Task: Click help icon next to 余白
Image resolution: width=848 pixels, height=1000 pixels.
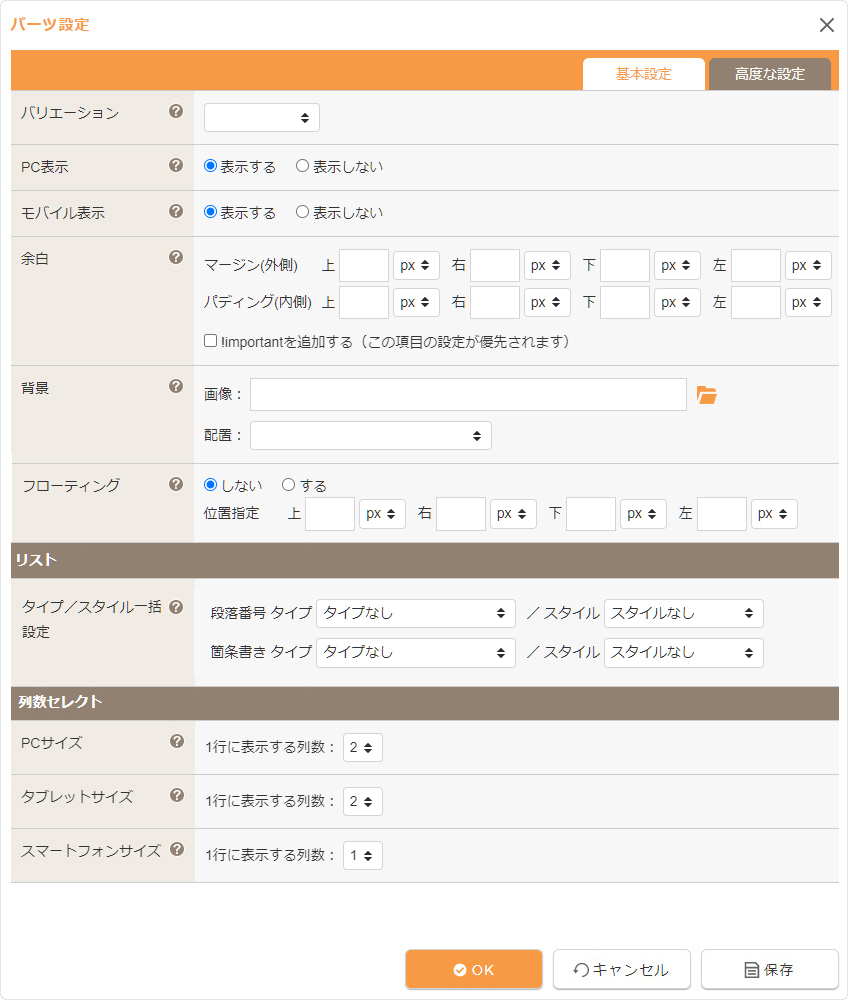Action: [x=176, y=257]
